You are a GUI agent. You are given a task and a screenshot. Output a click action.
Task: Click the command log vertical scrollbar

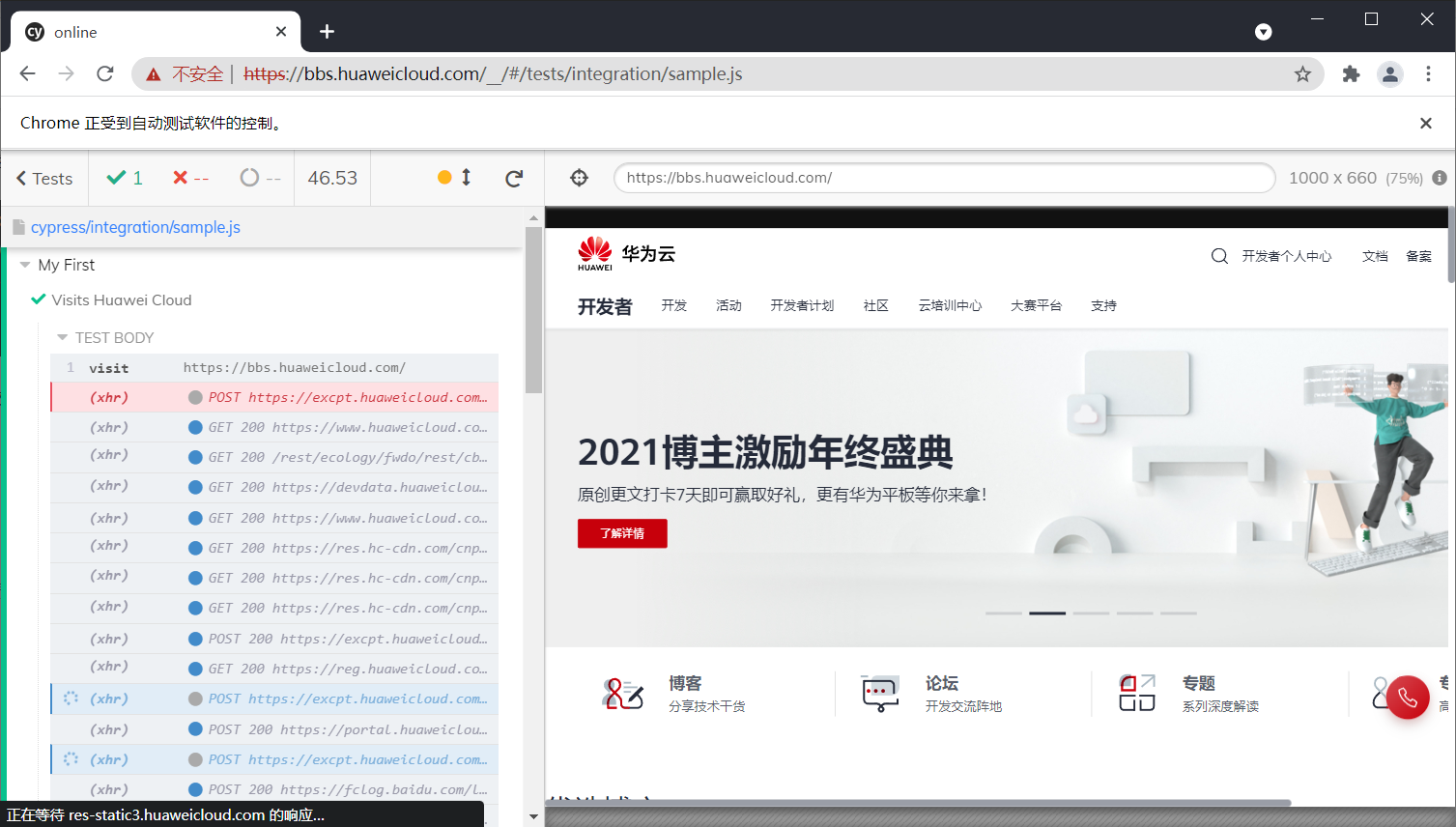tap(533, 309)
